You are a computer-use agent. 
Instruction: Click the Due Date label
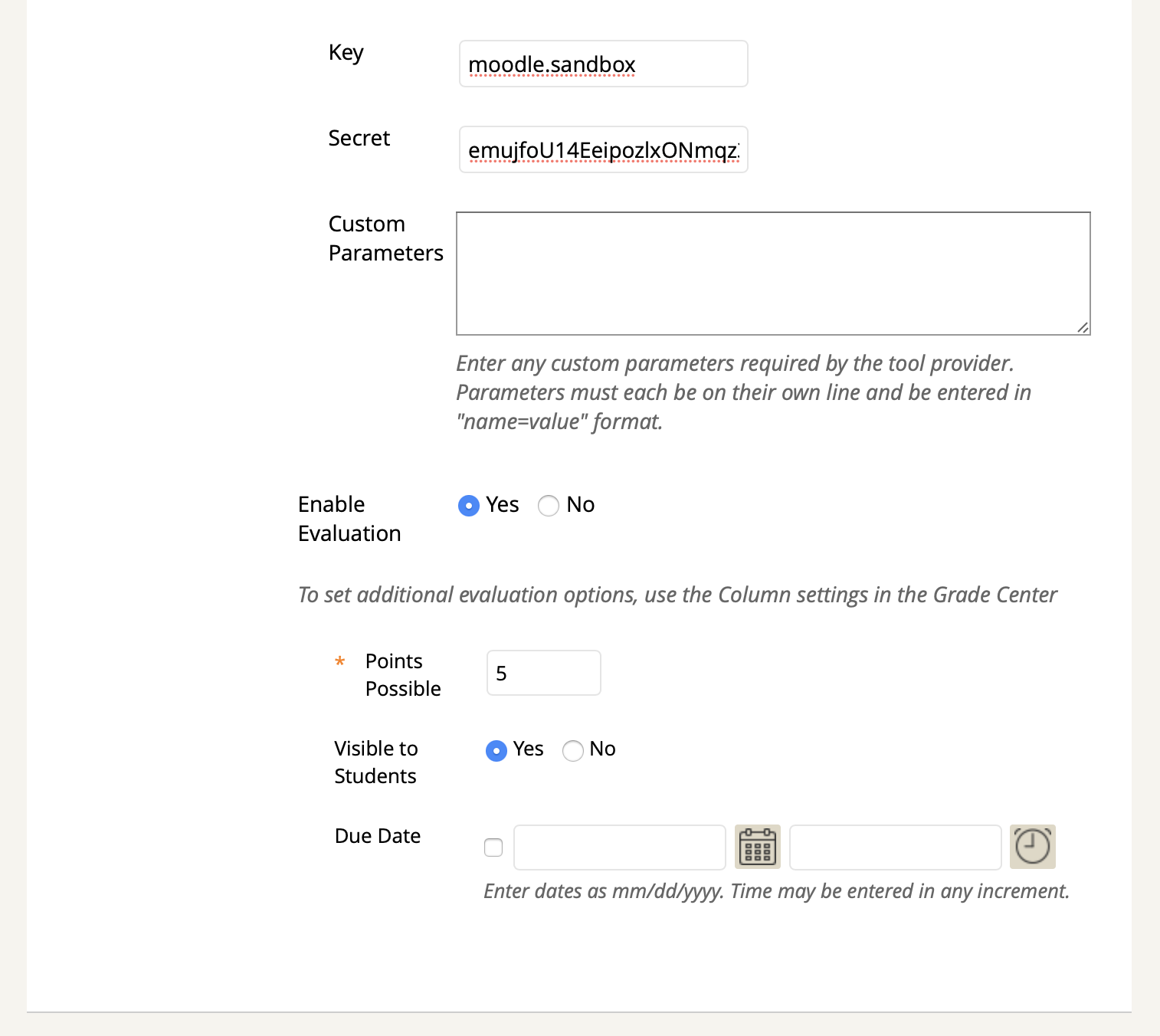(378, 836)
